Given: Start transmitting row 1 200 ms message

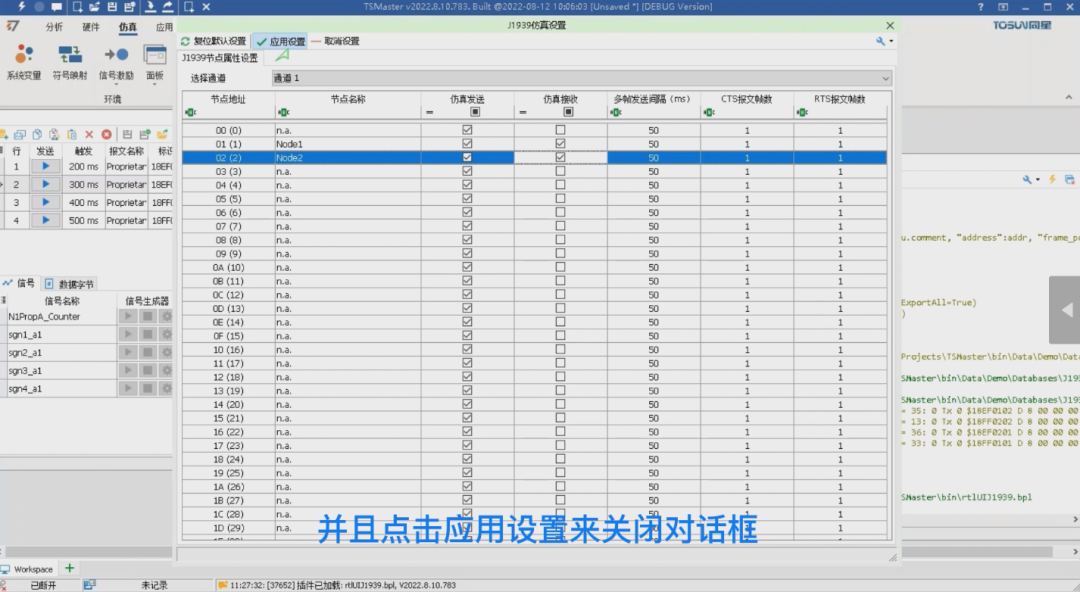Looking at the screenshot, I should [x=45, y=166].
